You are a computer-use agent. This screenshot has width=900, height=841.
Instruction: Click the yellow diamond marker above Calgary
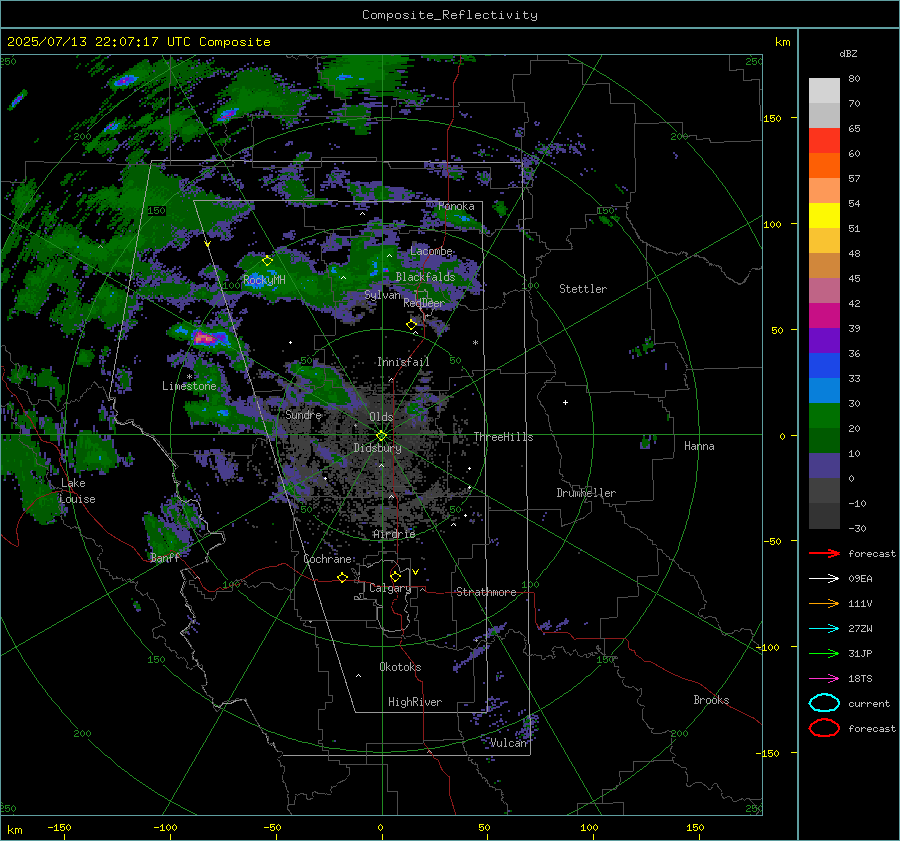(x=395, y=576)
